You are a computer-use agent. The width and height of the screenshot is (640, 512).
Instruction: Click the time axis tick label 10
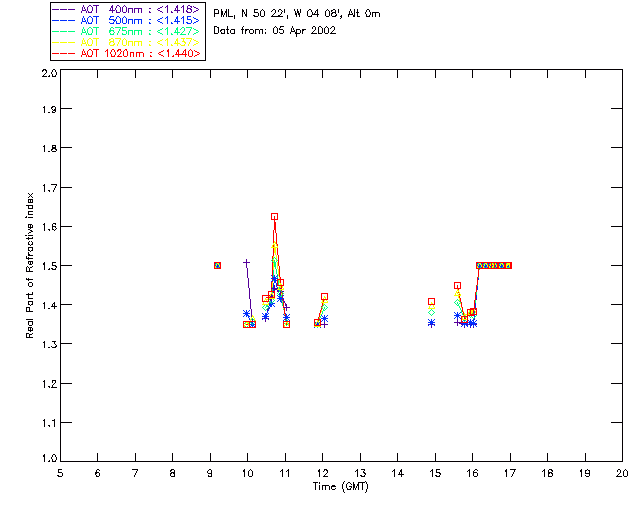(247, 473)
